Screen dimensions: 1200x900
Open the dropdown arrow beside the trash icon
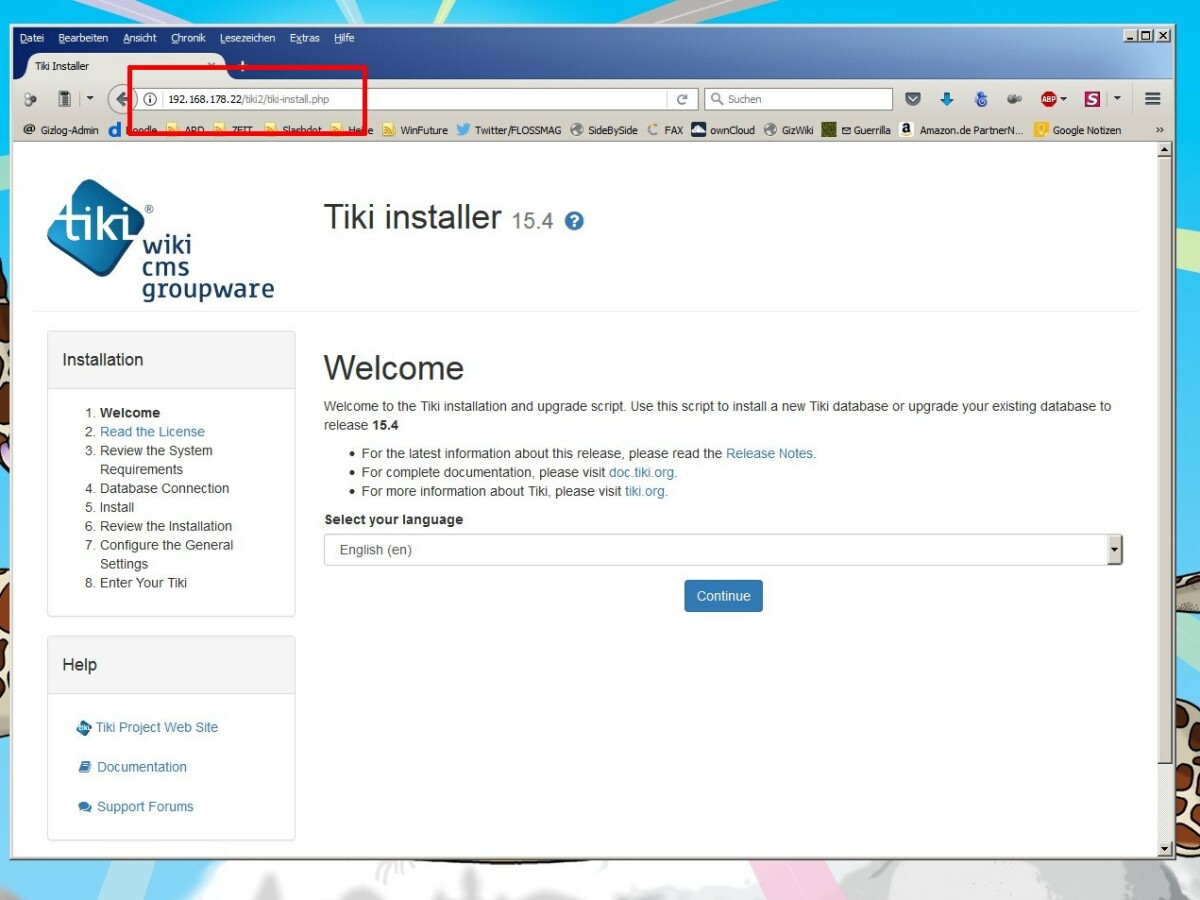(89, 99)
